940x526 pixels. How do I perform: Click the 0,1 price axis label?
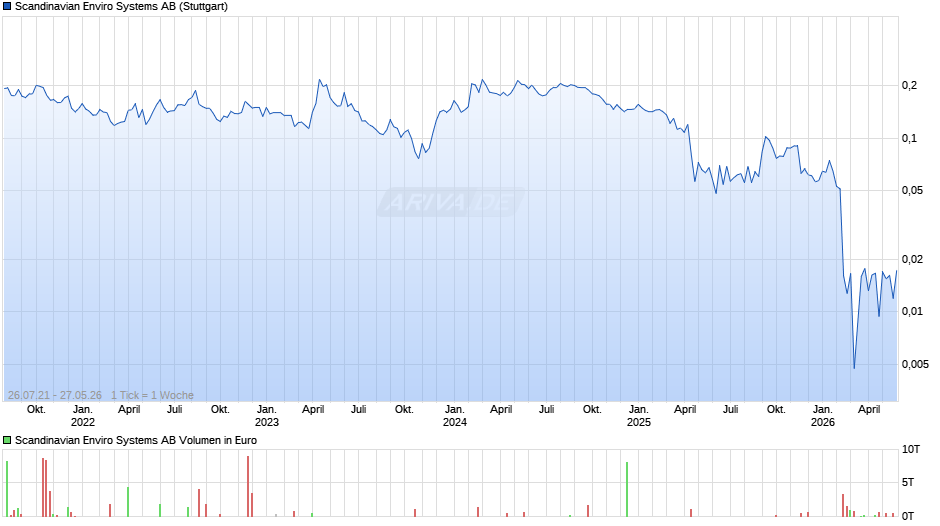909,139
